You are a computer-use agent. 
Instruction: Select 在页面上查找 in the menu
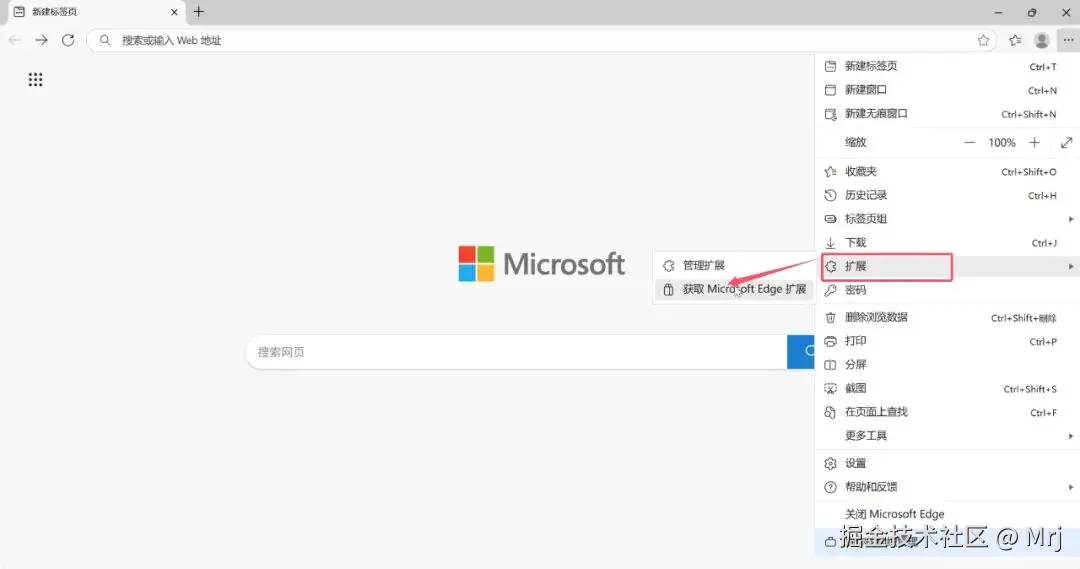click(x=947, y=412)
